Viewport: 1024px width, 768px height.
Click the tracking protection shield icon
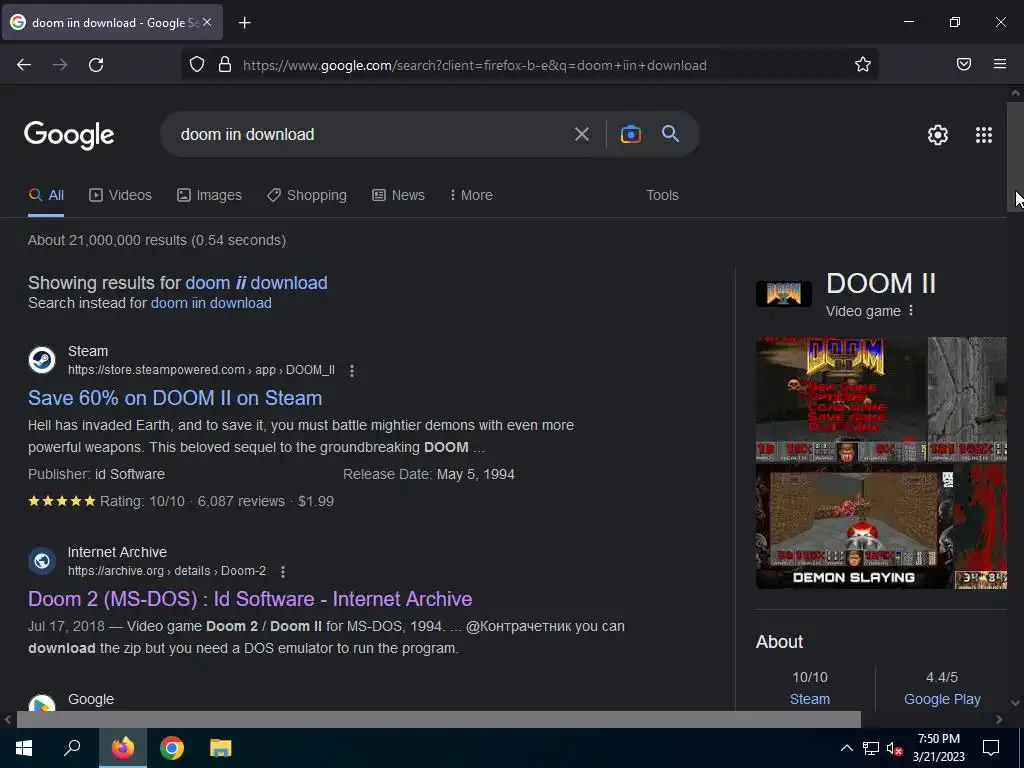click(x=197, y=64)
